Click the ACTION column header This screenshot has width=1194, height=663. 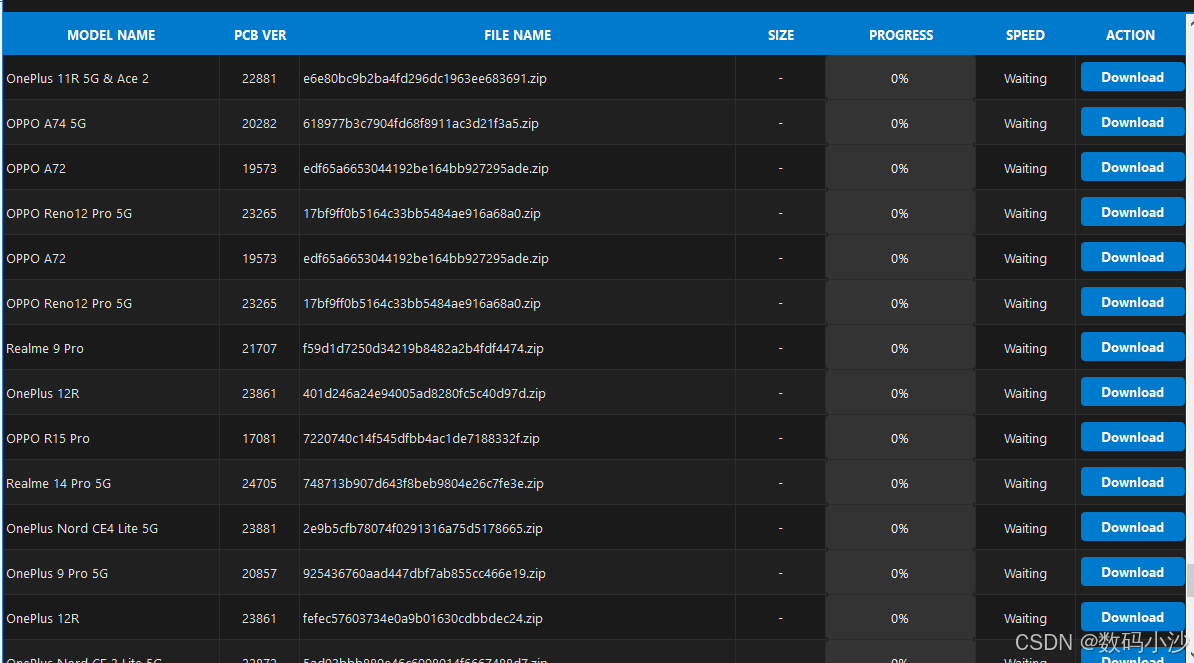[1130, 35]
